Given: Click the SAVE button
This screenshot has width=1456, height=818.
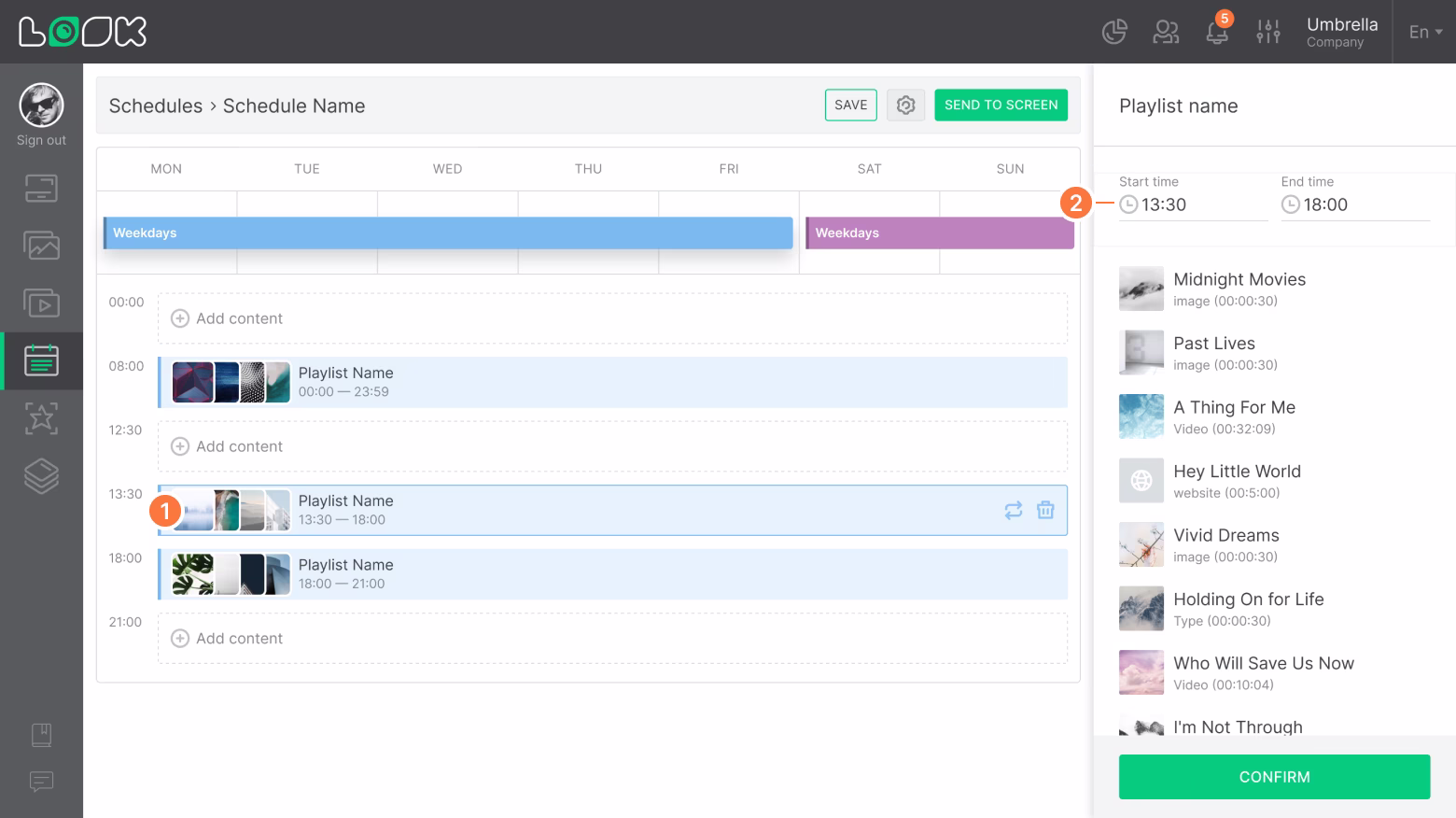Looking at the screenshot, I should tap(851, 106).
